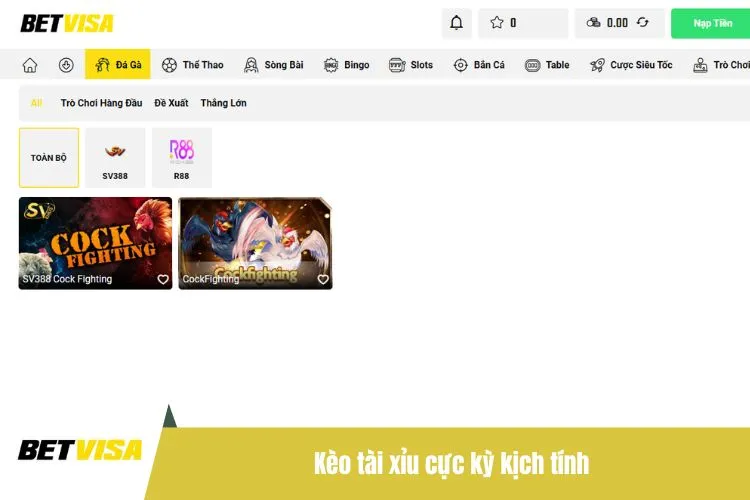
Task: Select the Thắng Lớn tab
Action: pyautogui.click(x=223, y=103)
